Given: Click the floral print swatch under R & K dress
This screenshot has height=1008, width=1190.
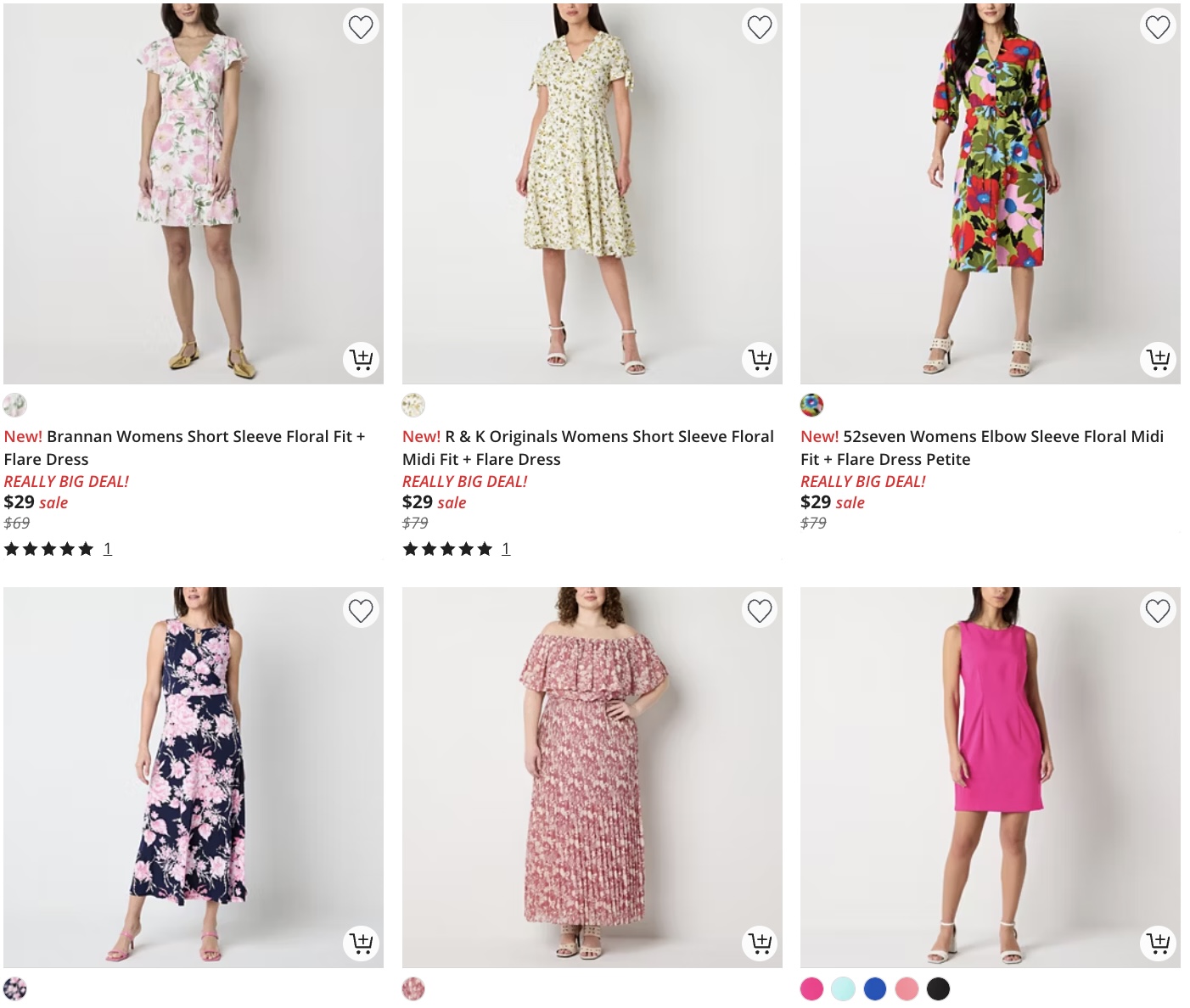Looking at the screenshot, I should click(x=413, y=406).
